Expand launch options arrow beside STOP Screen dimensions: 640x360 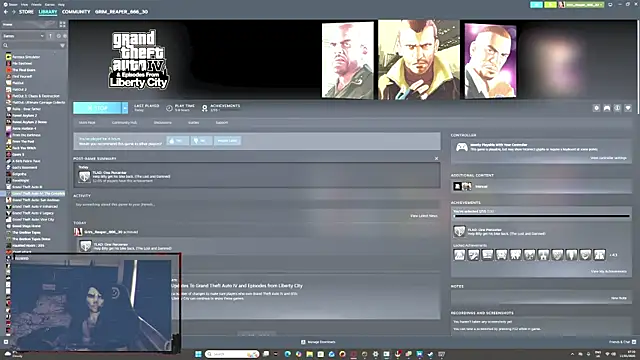pyautogui.click(x=125, y=108)
